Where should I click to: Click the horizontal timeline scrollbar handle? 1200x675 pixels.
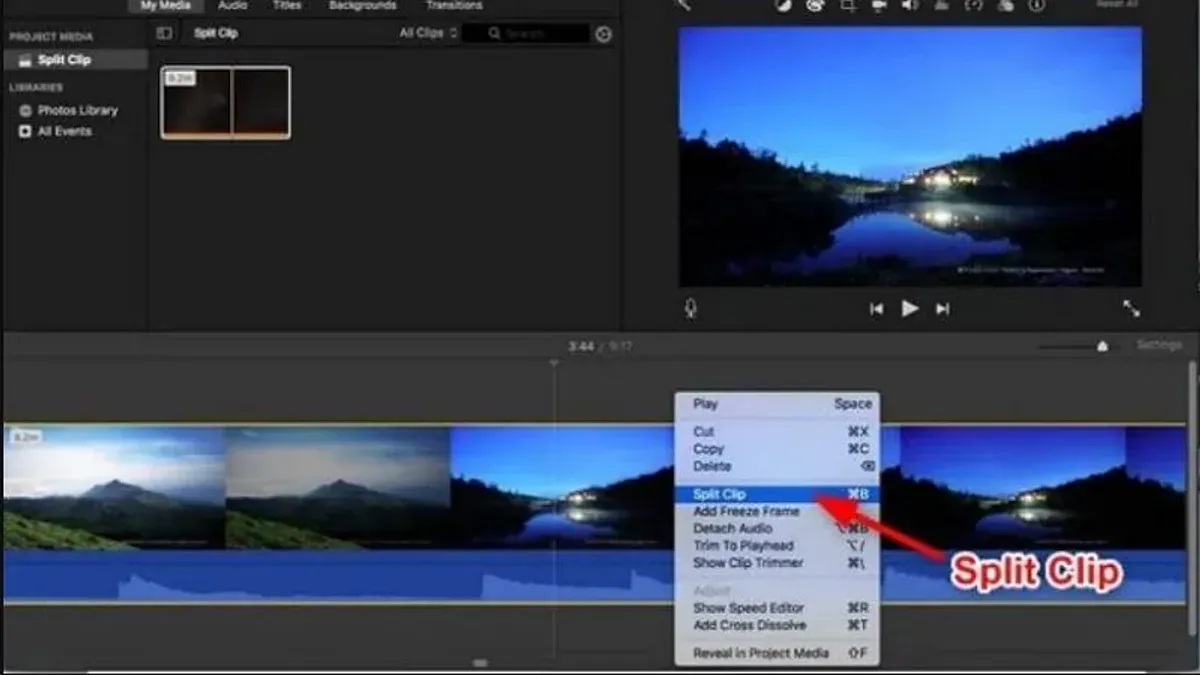(x=480, y=663)
